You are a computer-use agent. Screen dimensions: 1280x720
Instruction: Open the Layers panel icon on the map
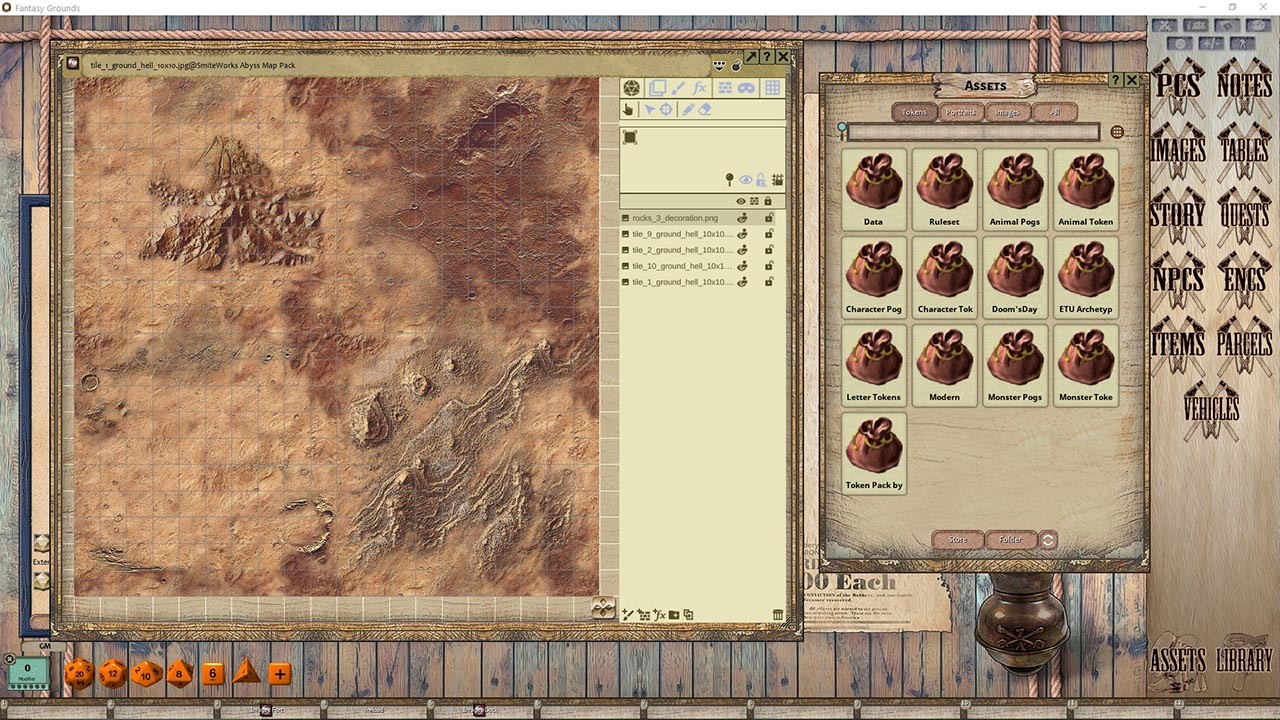[657, 88]
